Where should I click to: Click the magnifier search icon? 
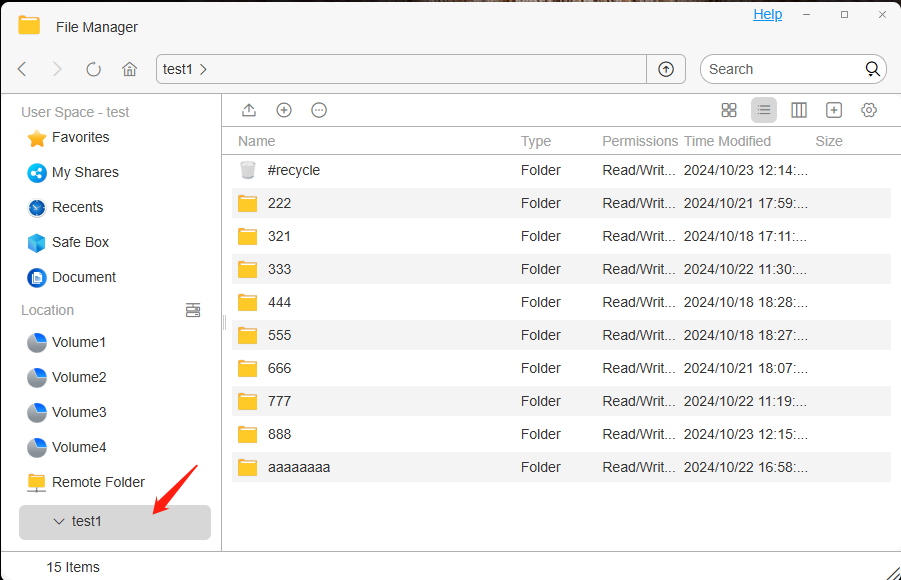coord(872,70)
